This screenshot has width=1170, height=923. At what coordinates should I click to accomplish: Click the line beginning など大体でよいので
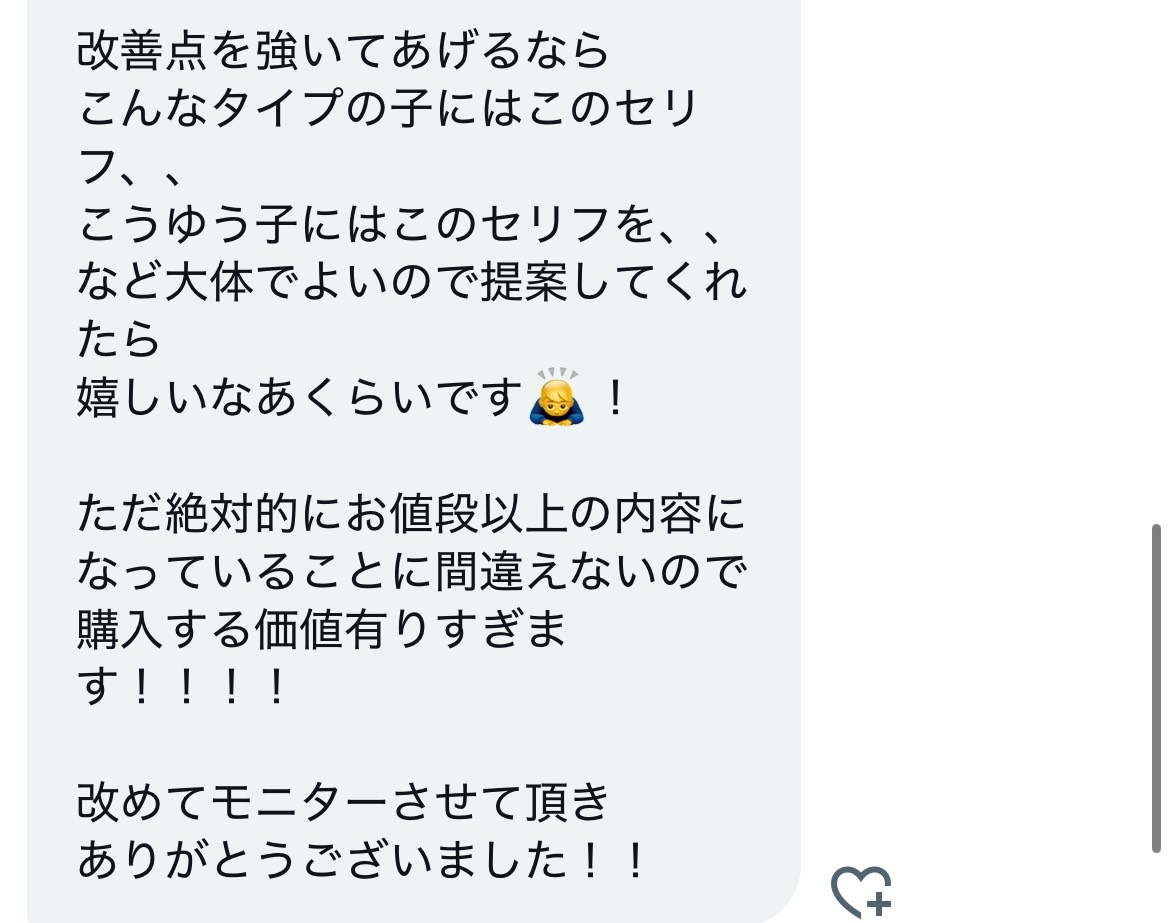(x=411, y=281)
